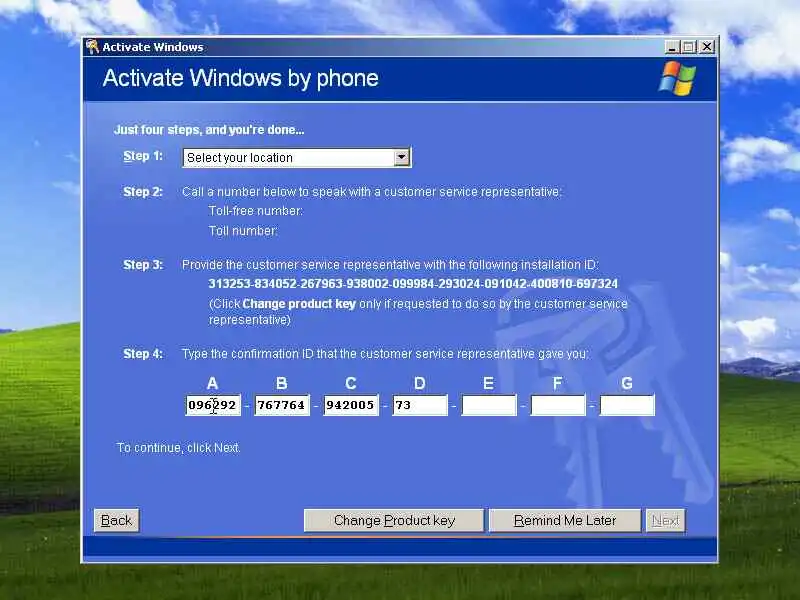Click the grayed-out Next button
The height and width of the screenshot is (600, 800).
coord(665,520)
